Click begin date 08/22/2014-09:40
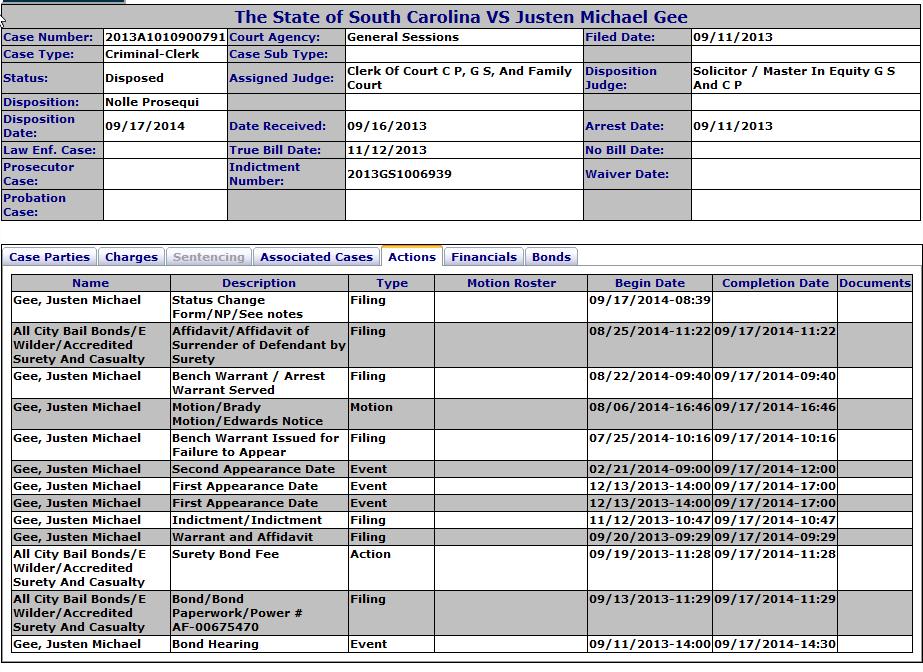Image resolution: width=923 pixels, height=672 pixels. (649, 376)
